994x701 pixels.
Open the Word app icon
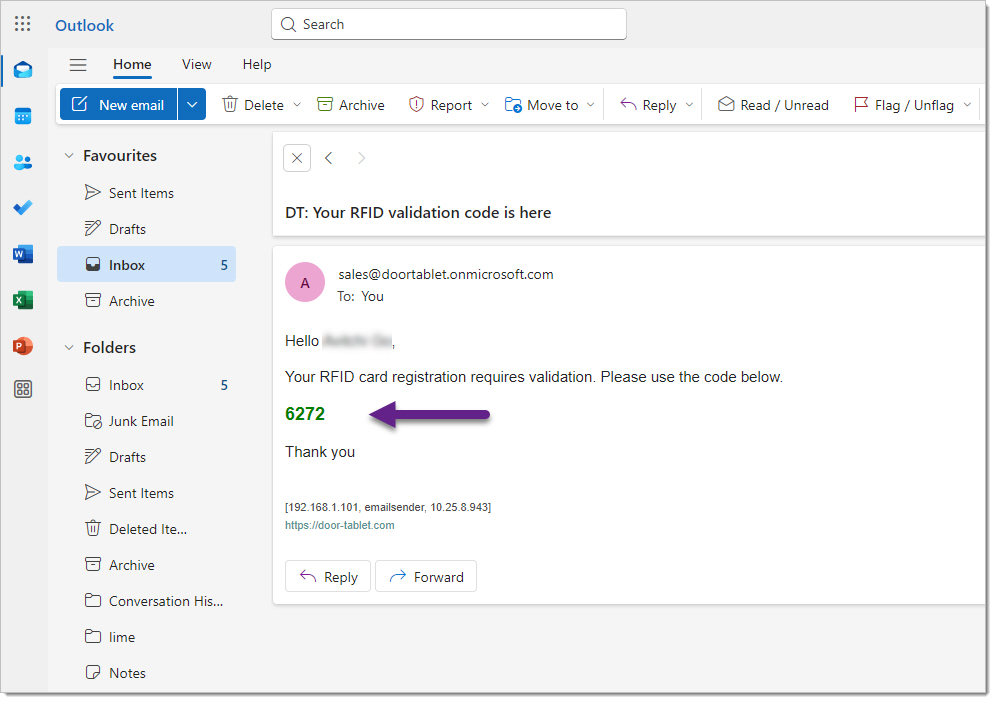(23, 254)
